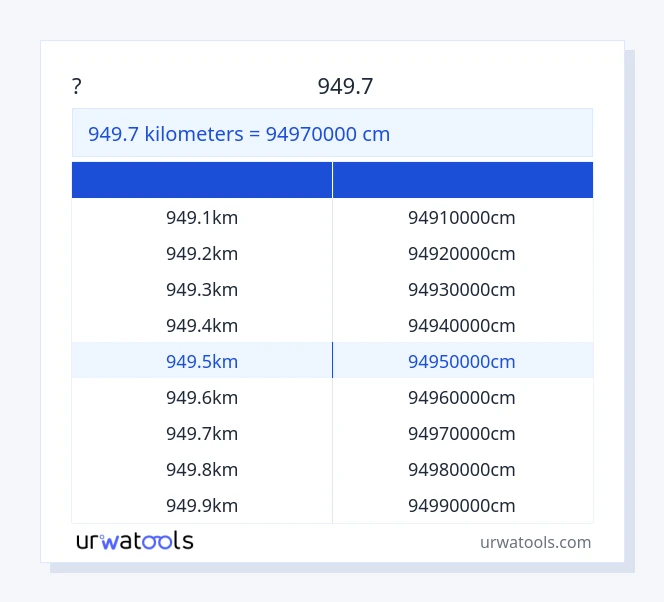Click the left blue table header
This screenshot has width=664, height=602.
click(202, 180)
